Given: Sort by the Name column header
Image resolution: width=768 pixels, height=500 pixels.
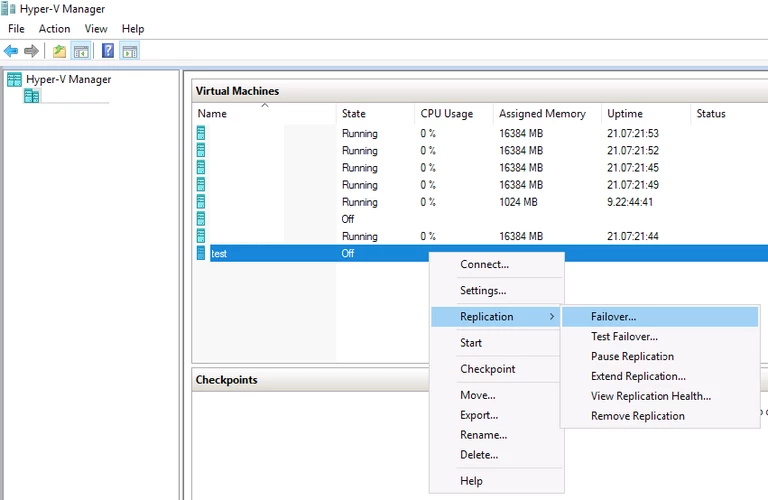Looking at the screenshot, I should pyautogui.click(x=264, y=114).
